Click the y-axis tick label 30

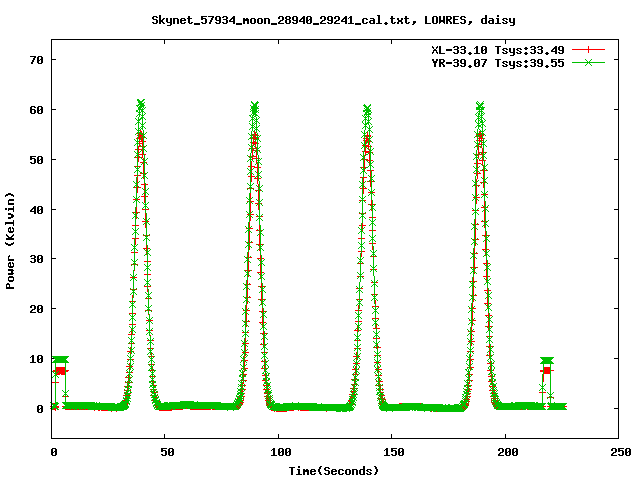tap(36, 259)
